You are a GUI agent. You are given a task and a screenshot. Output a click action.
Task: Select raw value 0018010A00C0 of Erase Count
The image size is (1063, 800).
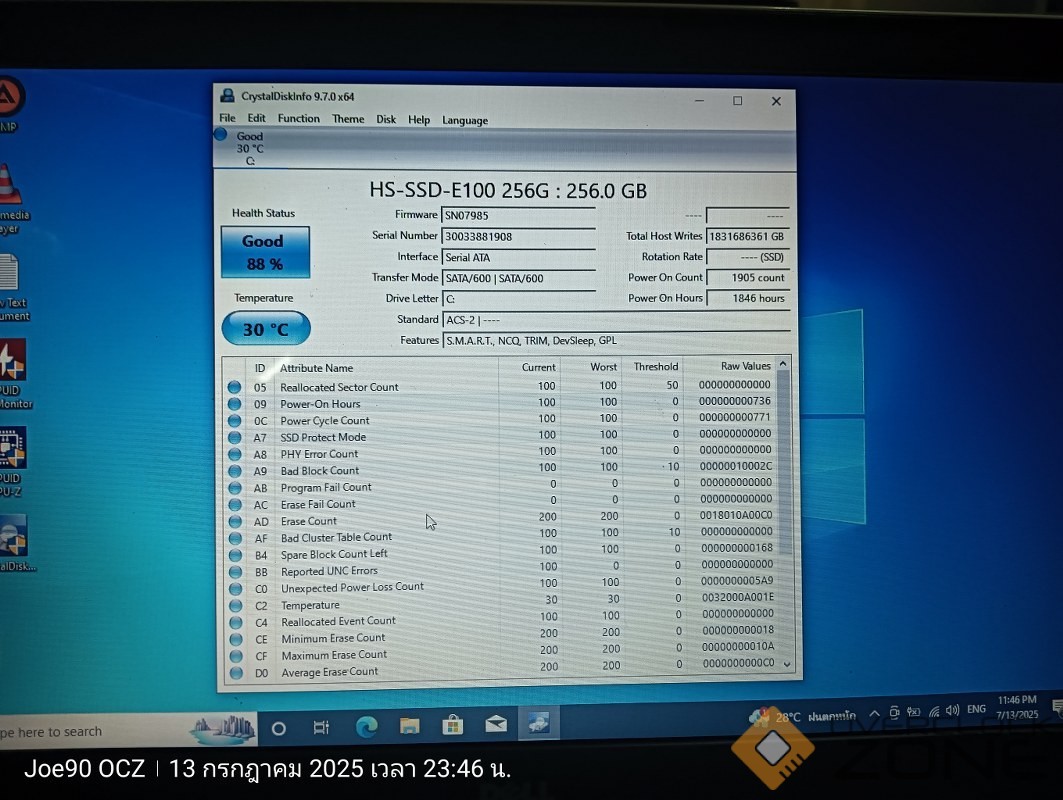coord(736,515)
